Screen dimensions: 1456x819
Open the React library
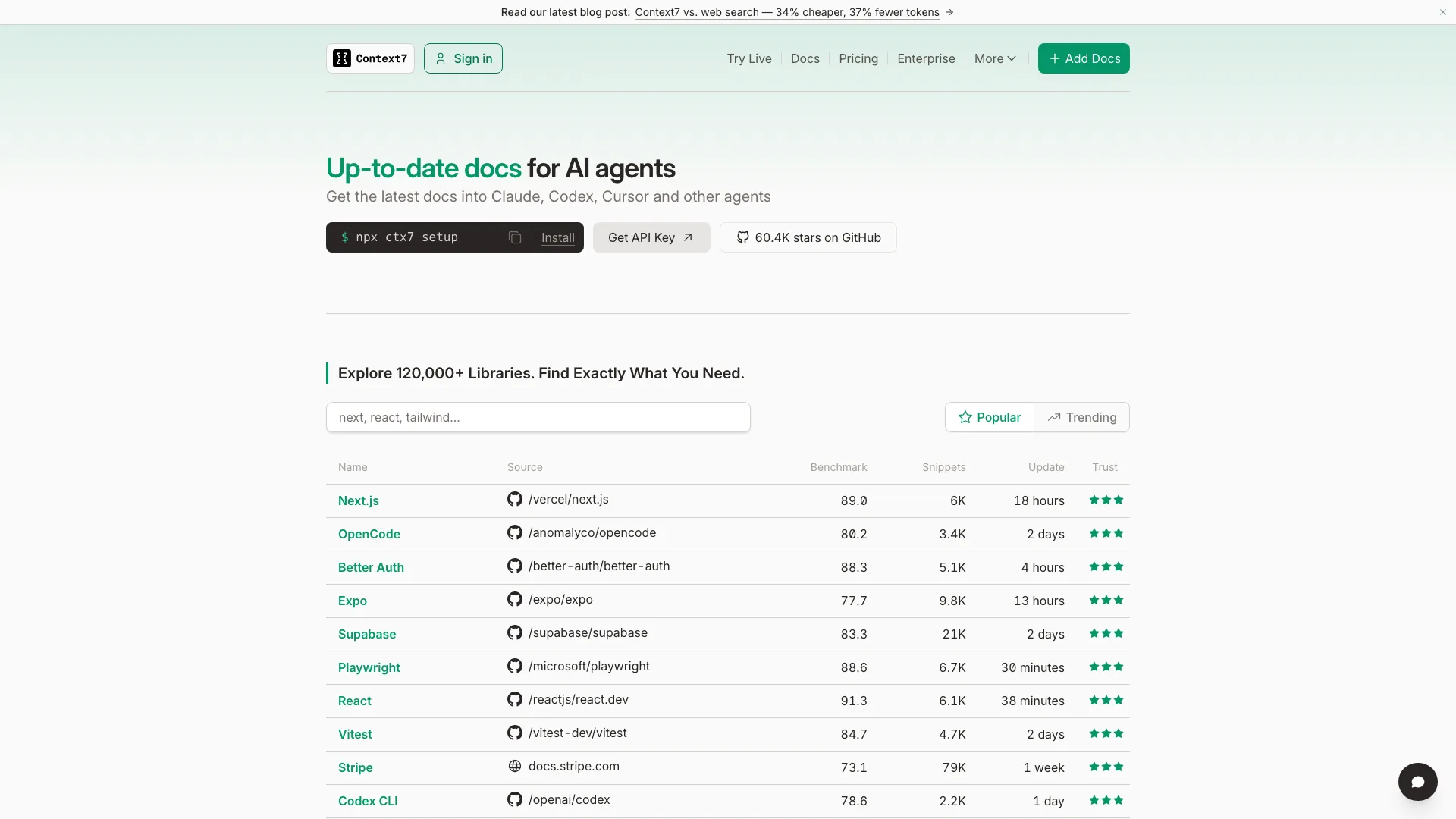tap(355, 701)
